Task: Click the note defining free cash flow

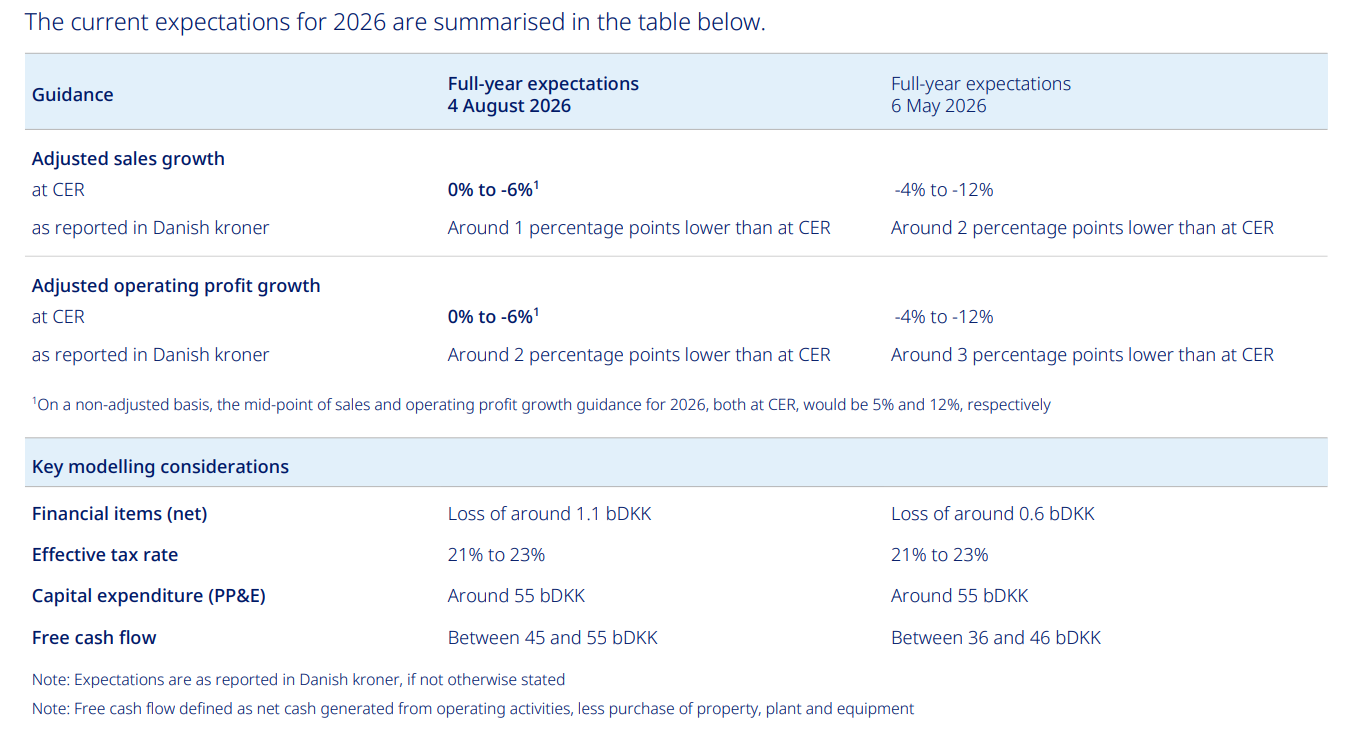Action: point(473,709)
